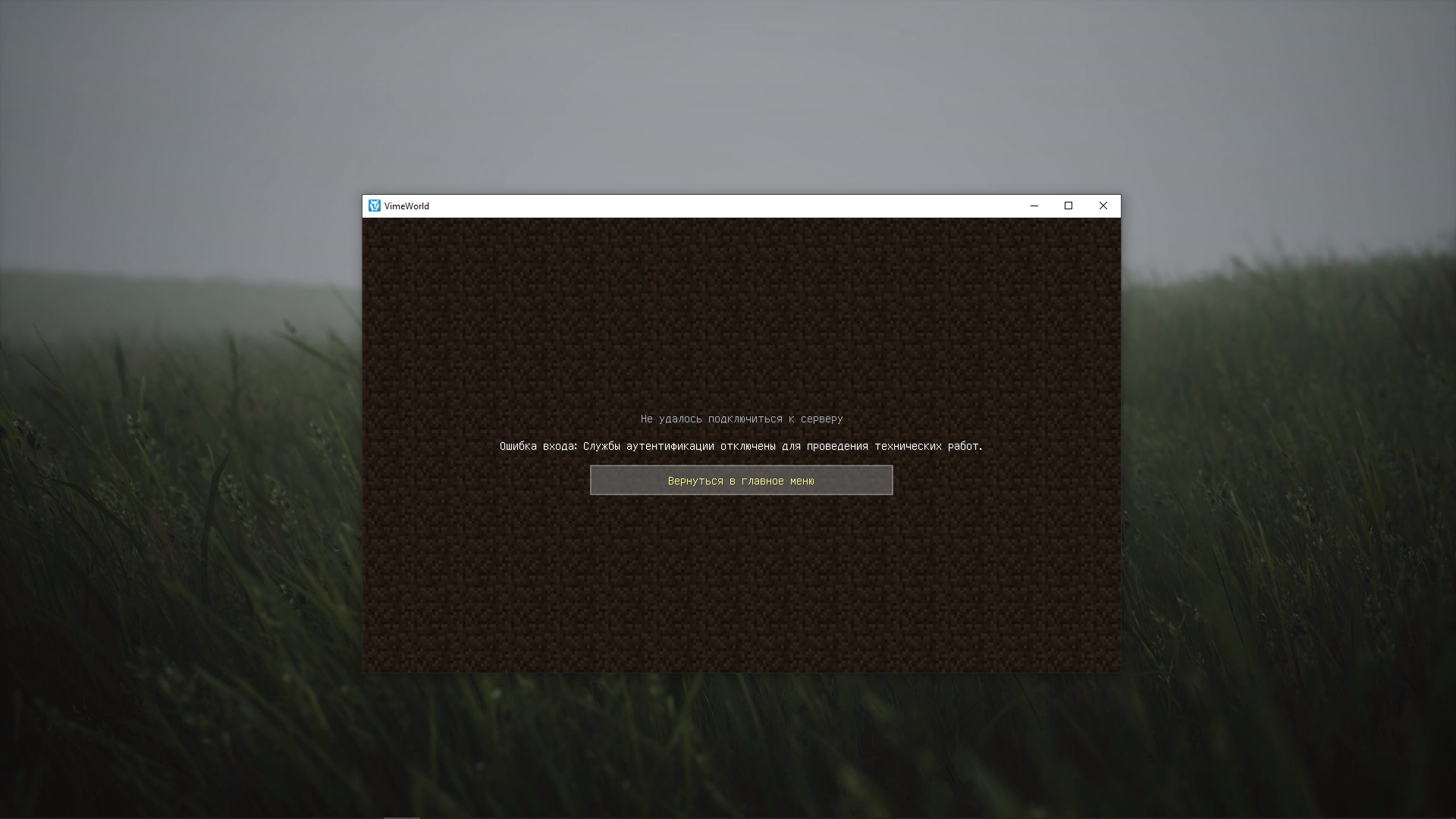Click the VimeWorld title bar text
This screenshot has height=819, width=1456.
point(406,206)
